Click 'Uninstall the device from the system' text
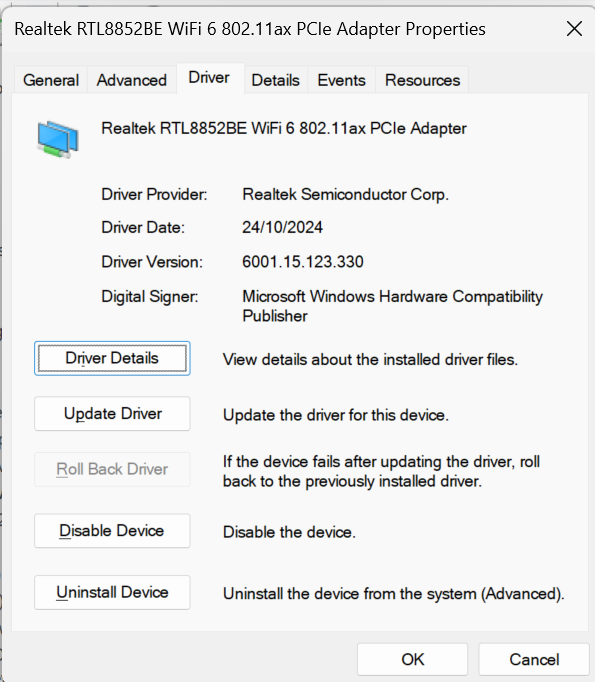 [x=394, y=594]
